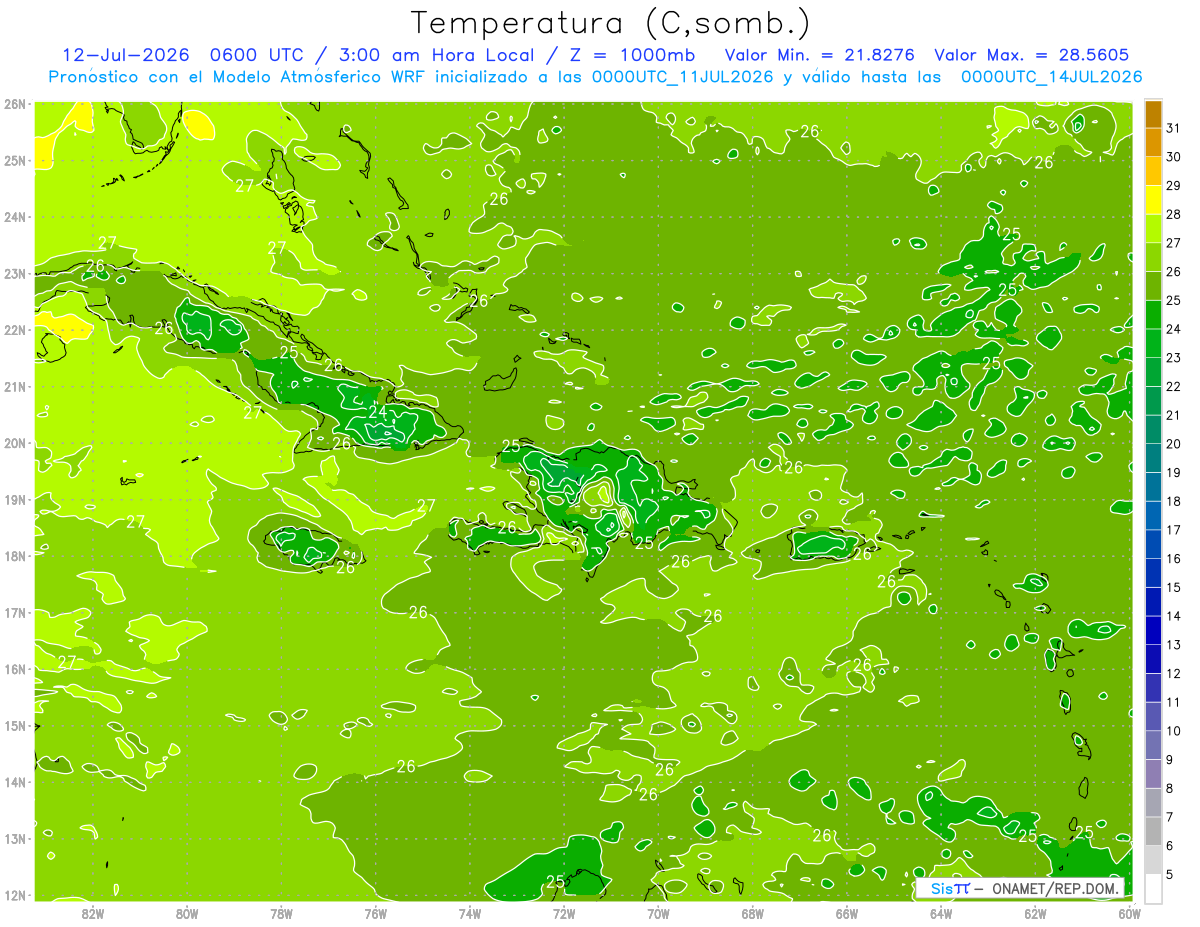Click colorbar legend value 10
Viewport: 1200px width, 927px height.
pyautogui.click(x=1173, y=731)
